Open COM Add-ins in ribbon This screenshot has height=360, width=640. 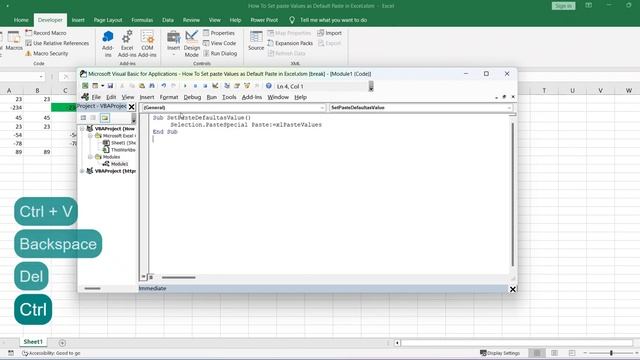coord(147,44)
